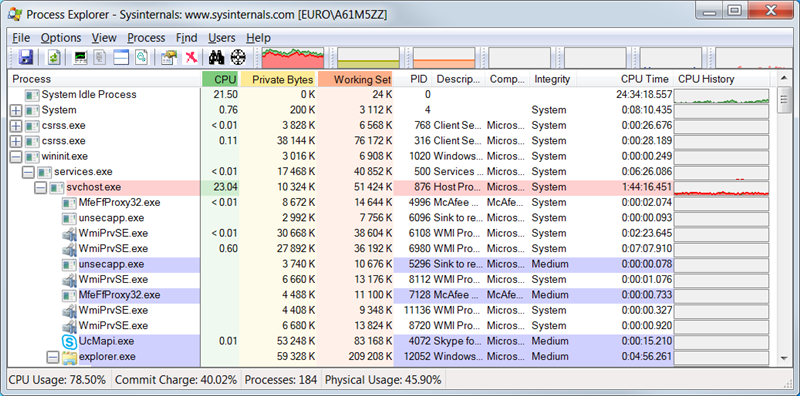Sort by the Process column header
This screenshot has height=396, width=800.
105,79
